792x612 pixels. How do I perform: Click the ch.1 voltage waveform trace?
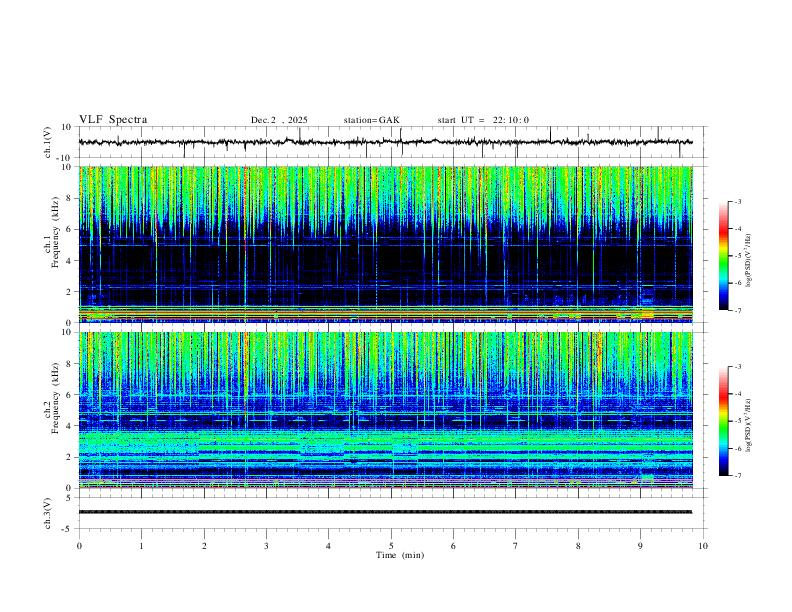pyautogui.click(x=385, y=142)
